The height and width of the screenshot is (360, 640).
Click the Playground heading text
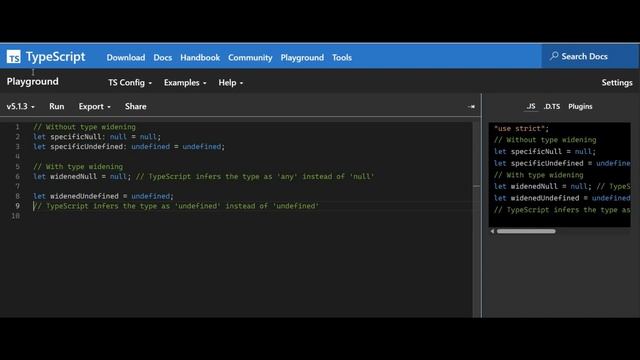click(x=33, y=82)
